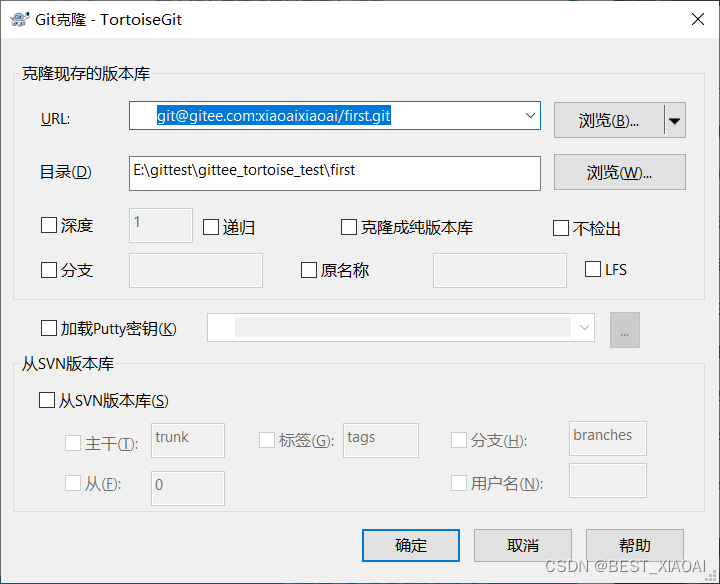Expand the arrow beside 浏览(B) button

tap(675, 120)
